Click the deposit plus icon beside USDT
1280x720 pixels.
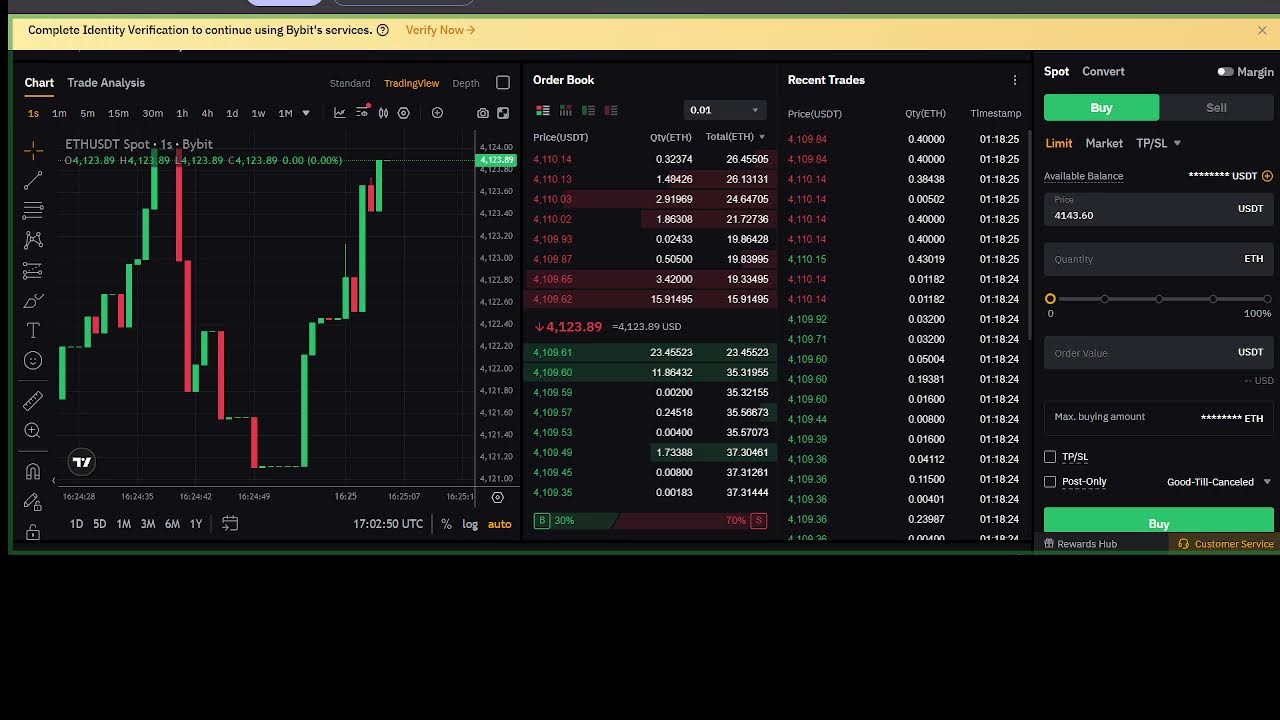1267,176
